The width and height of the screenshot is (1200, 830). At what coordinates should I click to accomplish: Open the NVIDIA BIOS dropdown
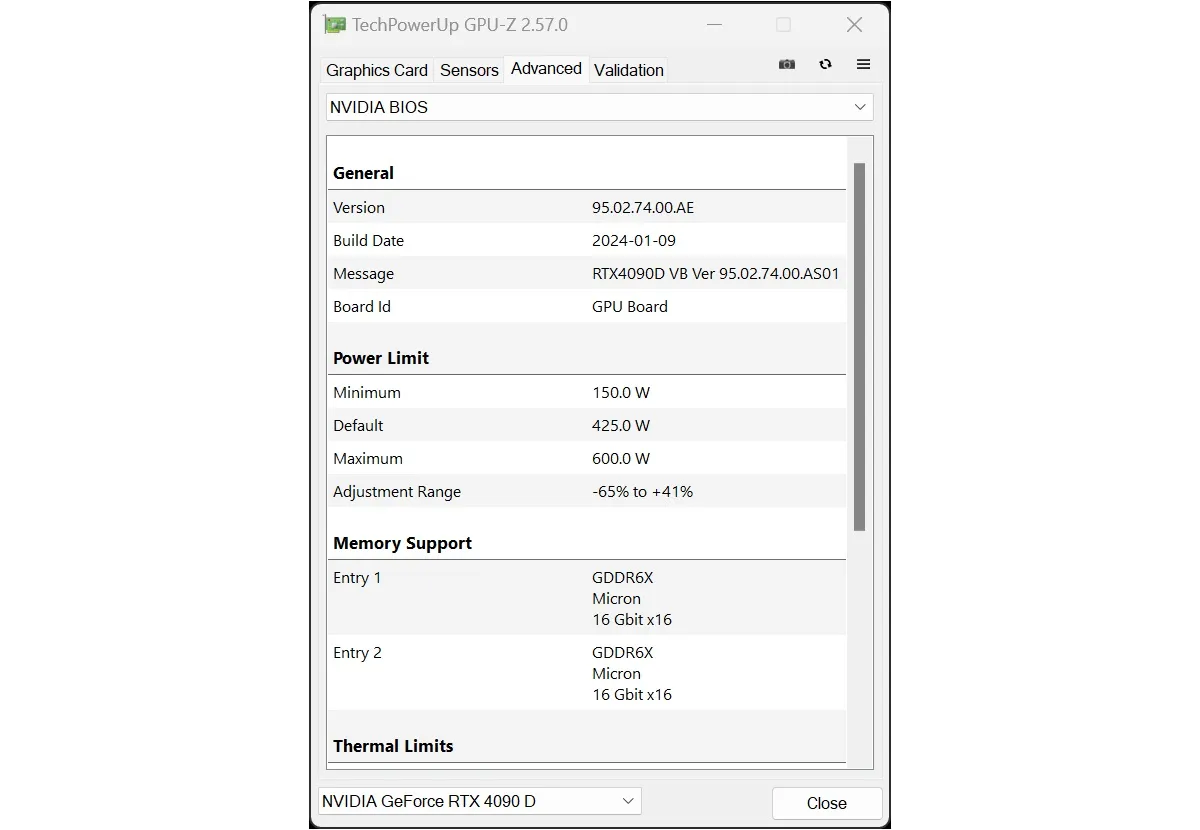click(x=599, y=107)
